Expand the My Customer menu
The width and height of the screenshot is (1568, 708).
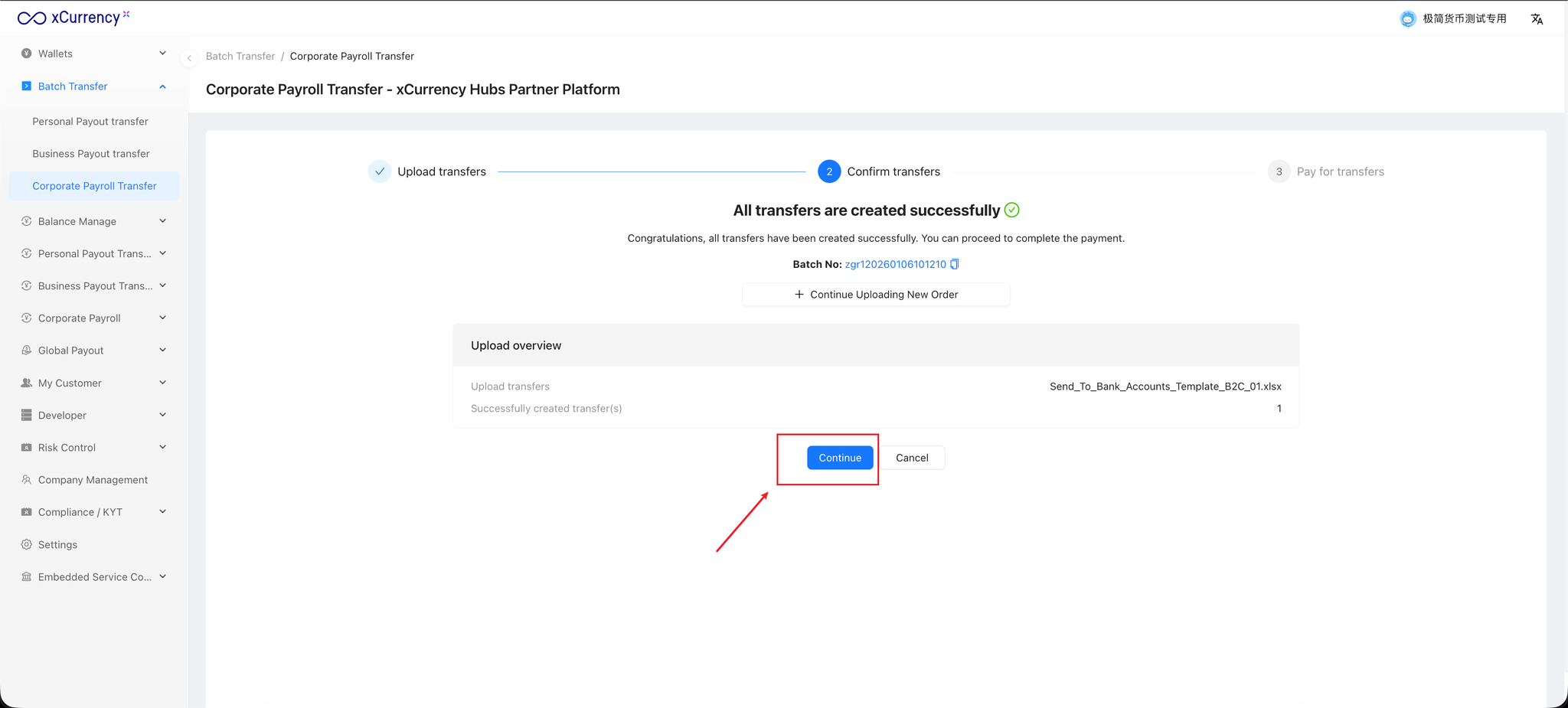tap(162, 383)
